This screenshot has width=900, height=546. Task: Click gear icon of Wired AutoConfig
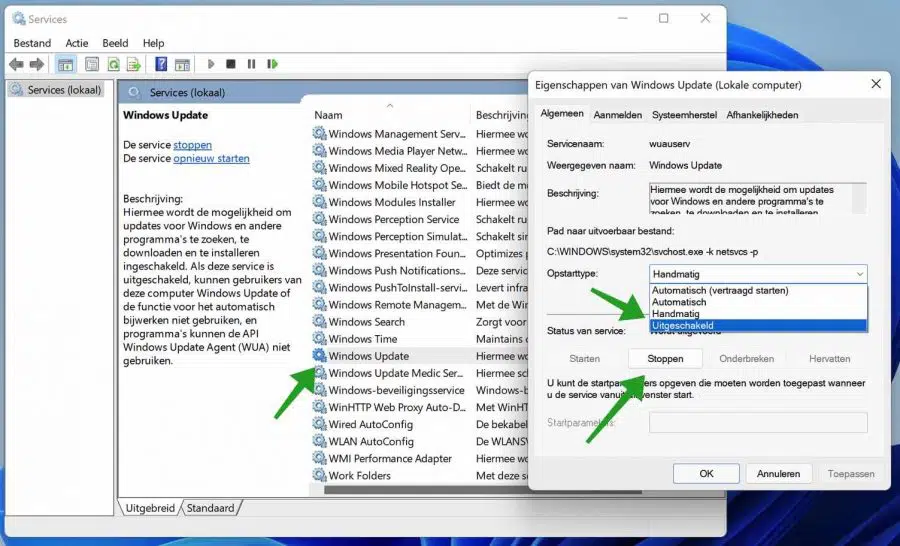click(x=319, y=424)
